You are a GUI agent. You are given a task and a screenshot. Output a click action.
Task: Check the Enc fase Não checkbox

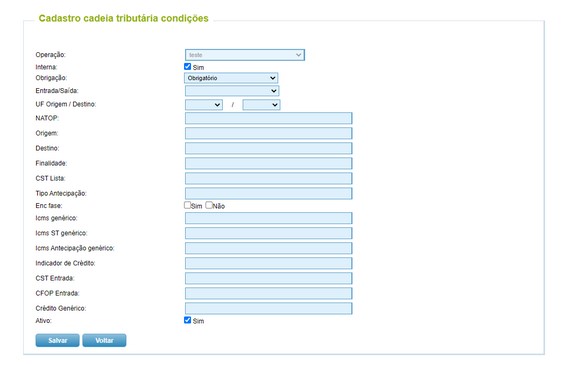[x=209, y=205]
